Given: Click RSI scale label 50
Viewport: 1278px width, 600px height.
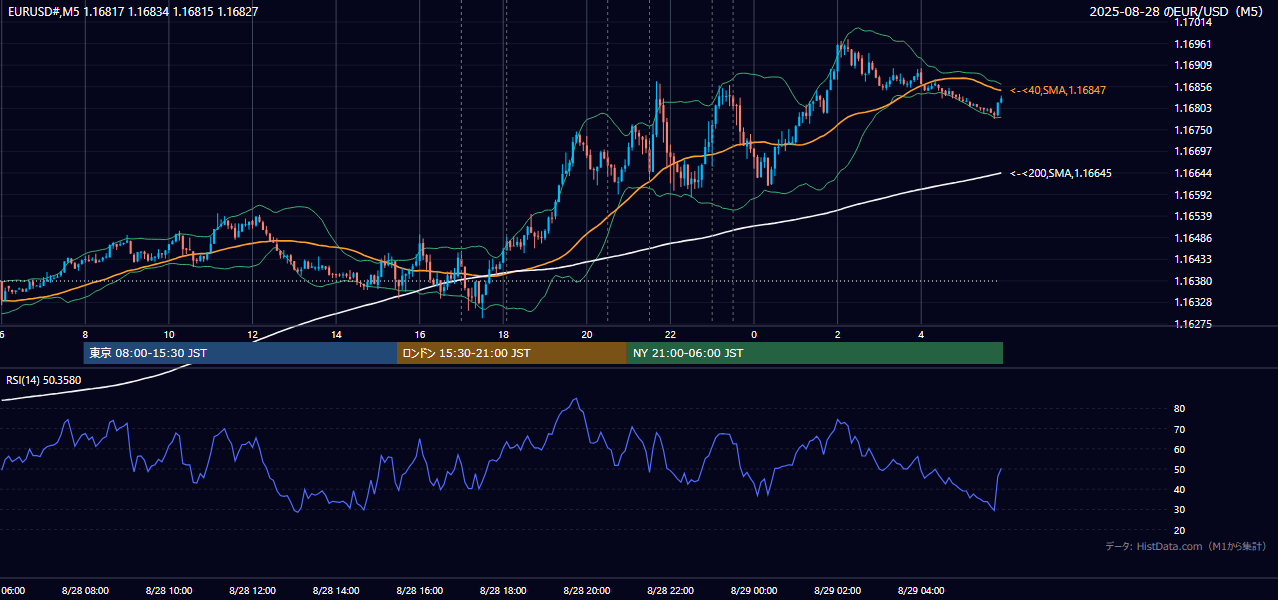Looking at the screenshot, I should point(1180,469).
